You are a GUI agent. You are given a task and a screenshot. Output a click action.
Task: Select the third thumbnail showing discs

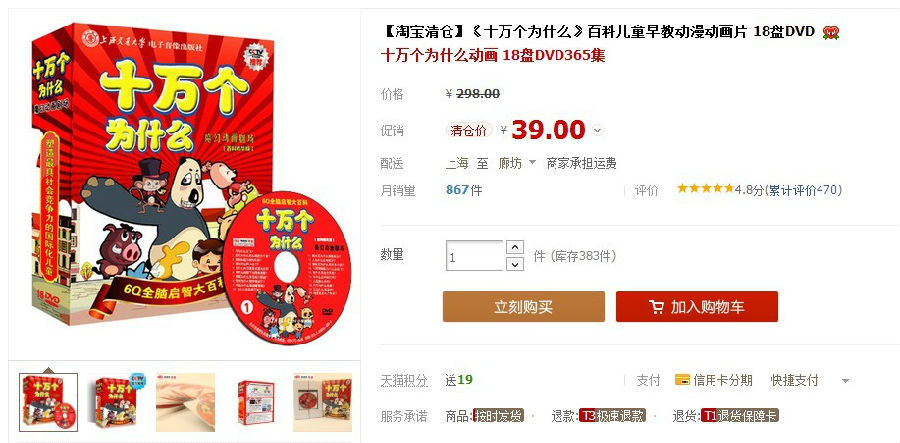pyautogui.click(x=185, y=402)
